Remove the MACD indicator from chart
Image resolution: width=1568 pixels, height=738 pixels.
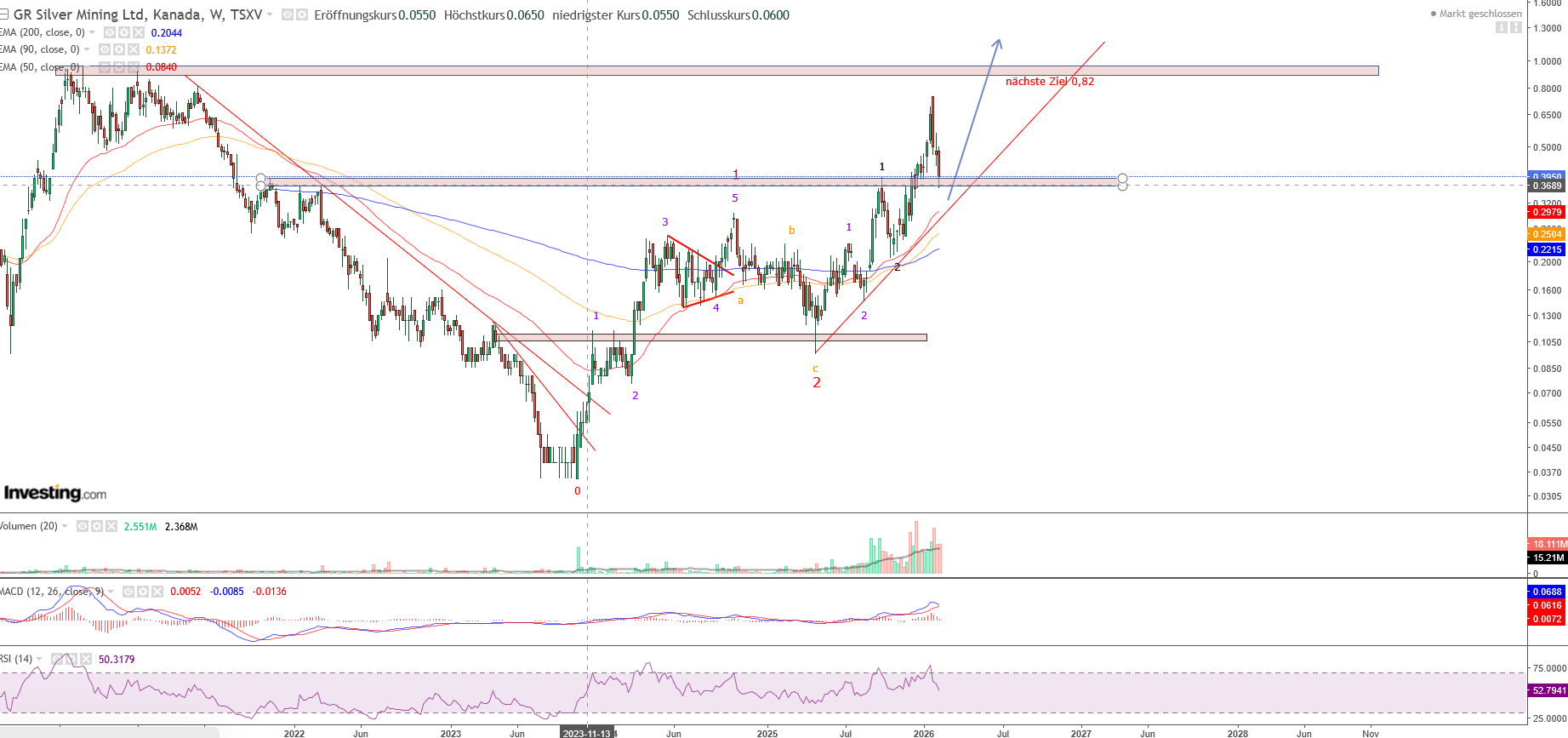tap(157, 592)
